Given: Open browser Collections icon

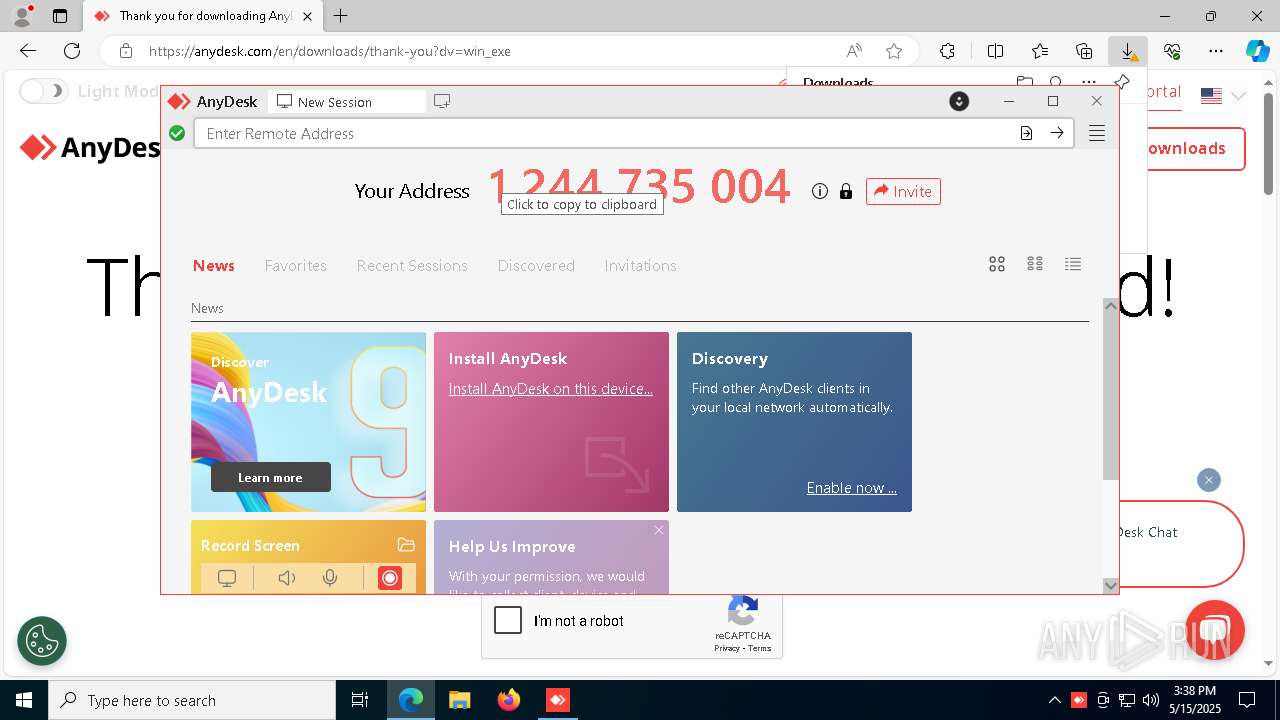Looking at the screenshot, I should 1084,51.
